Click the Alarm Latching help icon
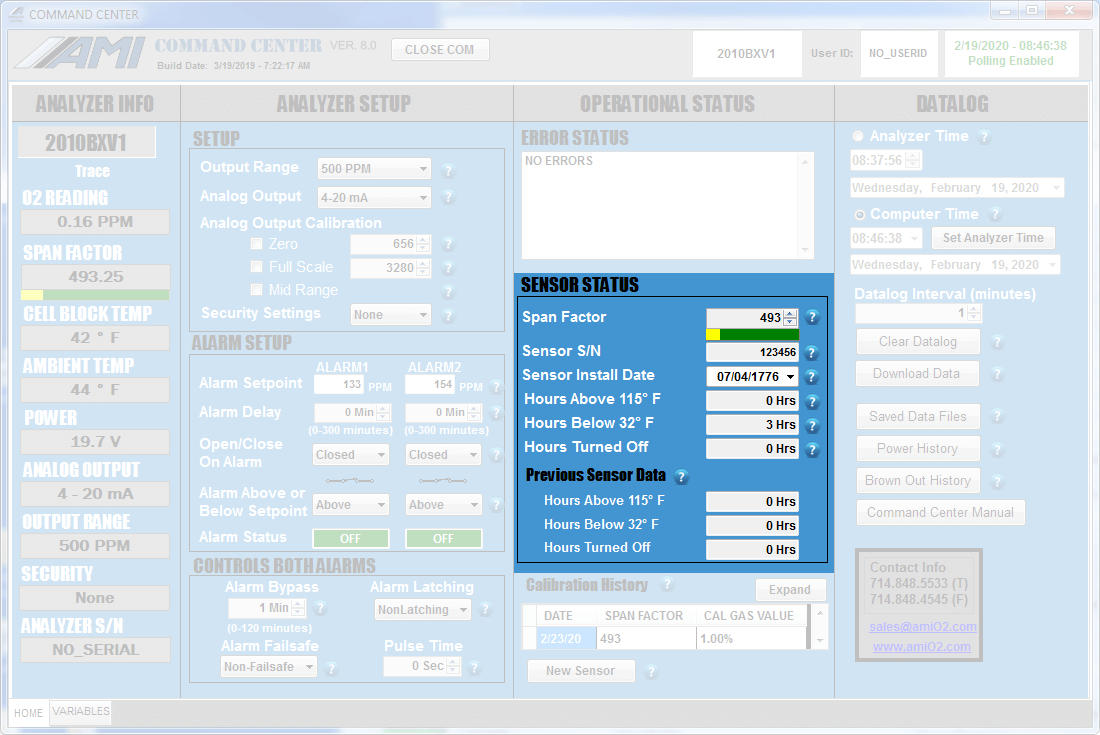 pos(484,609)
